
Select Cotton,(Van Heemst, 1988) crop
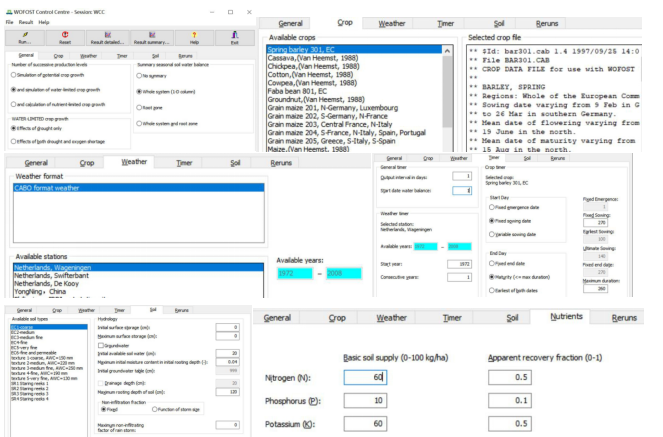point(310,74)
